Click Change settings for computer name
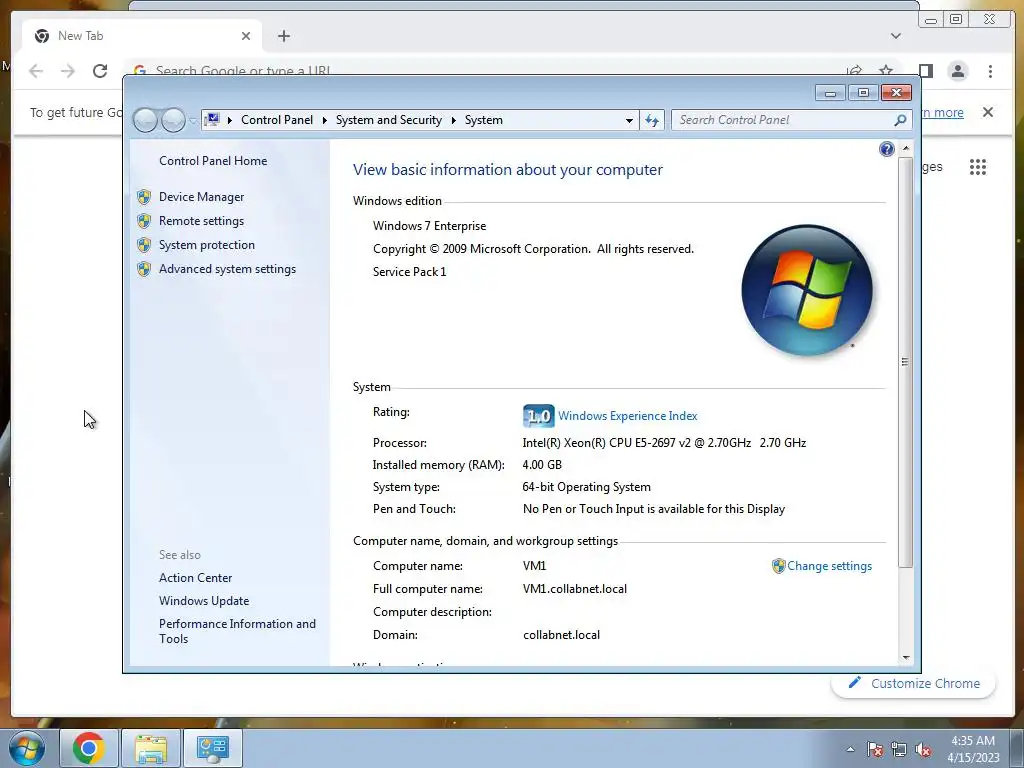 click(x=829, y=566)
